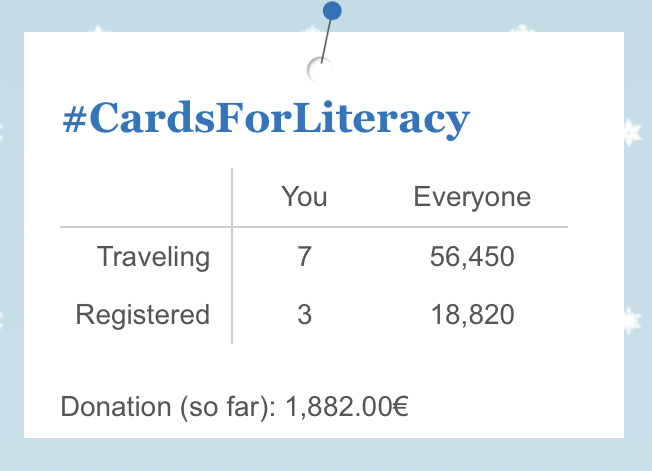652x471 pixels.
Task: Click the blue pushpin head
Action: 332,11
